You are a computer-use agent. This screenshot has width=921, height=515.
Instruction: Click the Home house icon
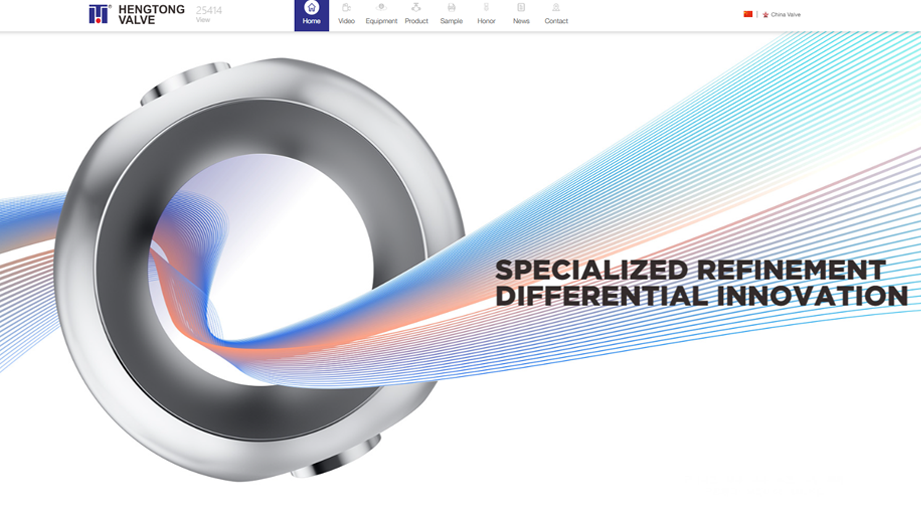(311, 7)
